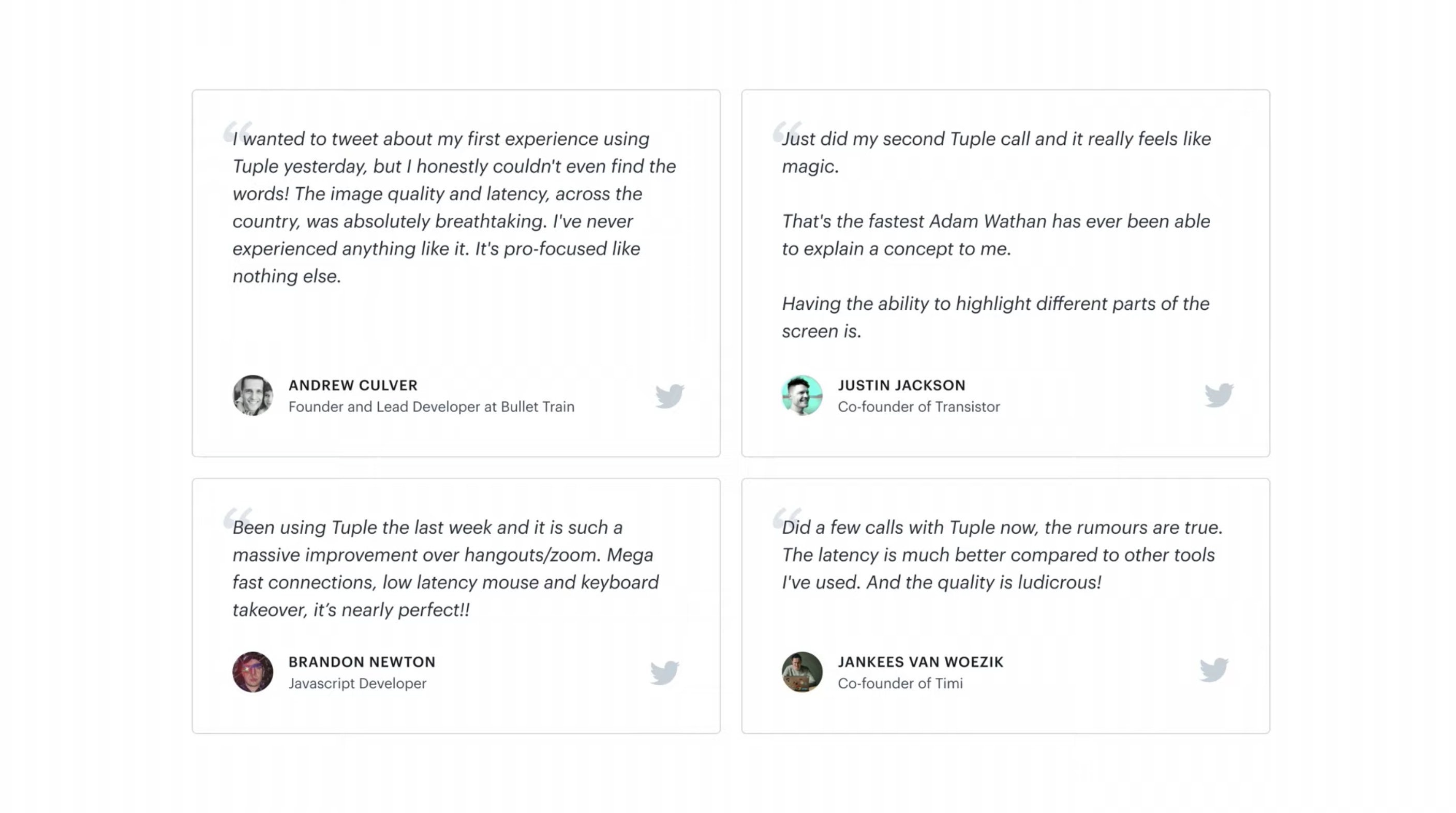1456x813 pixels.
Task: Click the name JUSTIN JACKSON
Action: [901, 385]
